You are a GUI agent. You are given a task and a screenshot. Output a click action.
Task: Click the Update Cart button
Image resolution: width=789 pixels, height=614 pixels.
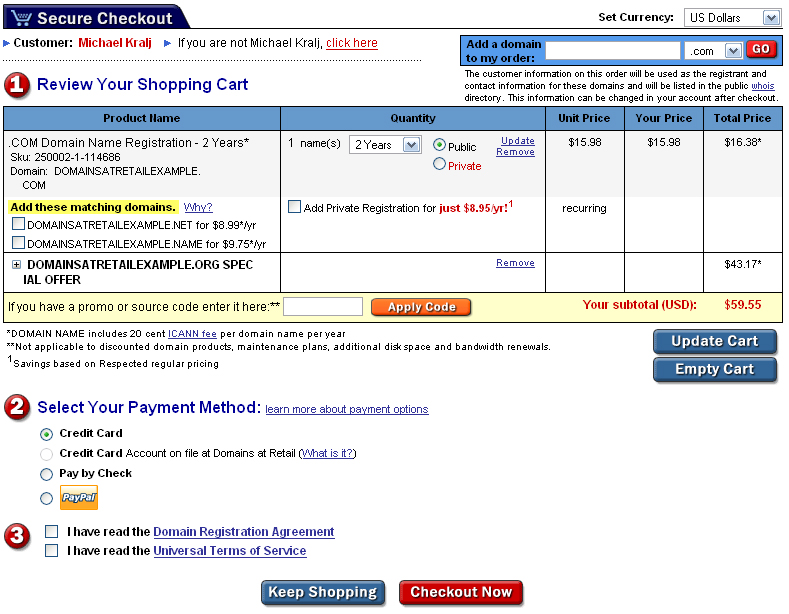(x=715, y=341)
